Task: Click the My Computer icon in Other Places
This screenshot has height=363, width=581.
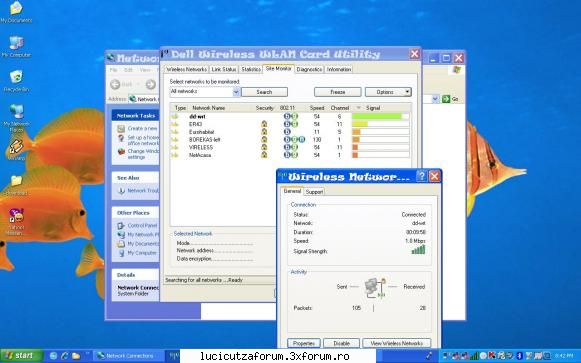Action: (121, 253)
